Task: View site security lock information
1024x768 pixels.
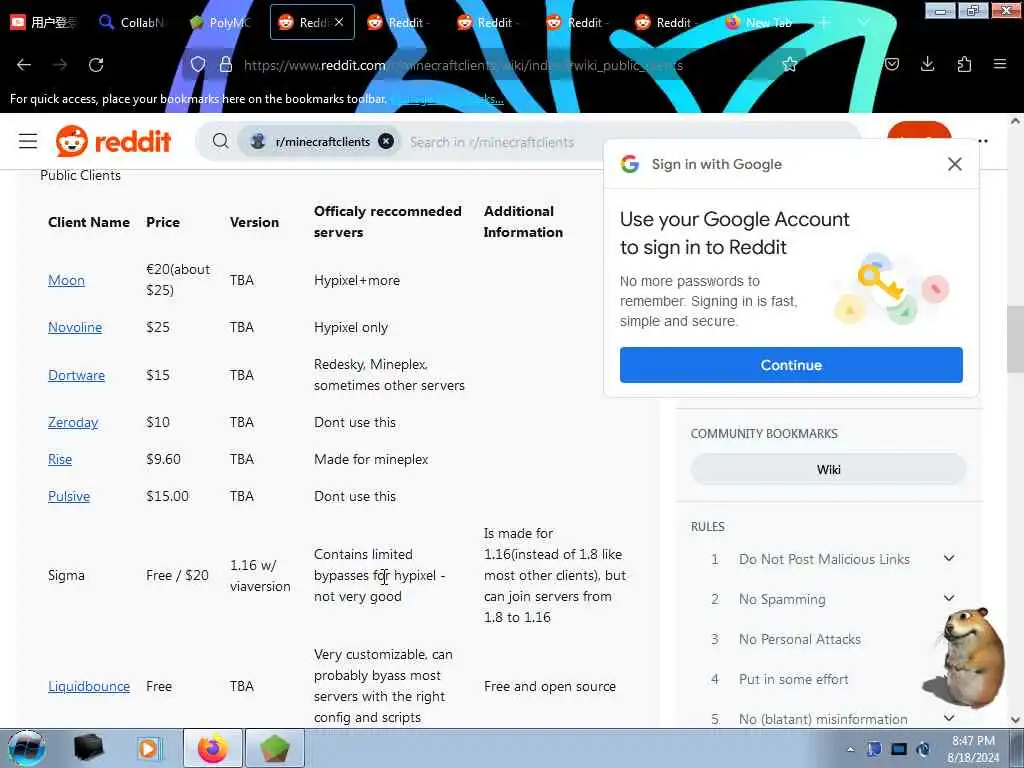Action: (x=226, y=64)
